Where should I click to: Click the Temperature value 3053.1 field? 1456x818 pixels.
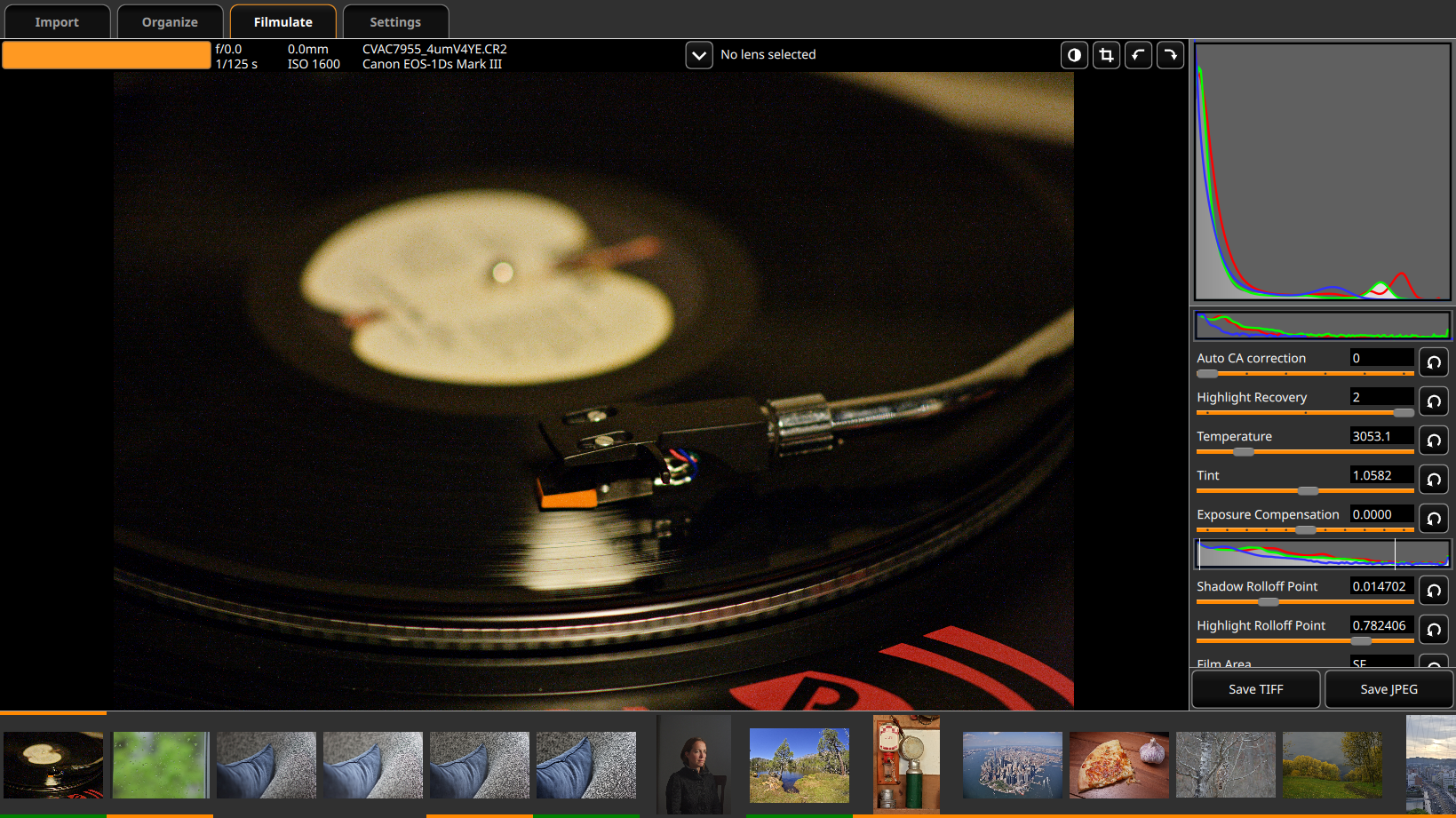pos(1381,436)
